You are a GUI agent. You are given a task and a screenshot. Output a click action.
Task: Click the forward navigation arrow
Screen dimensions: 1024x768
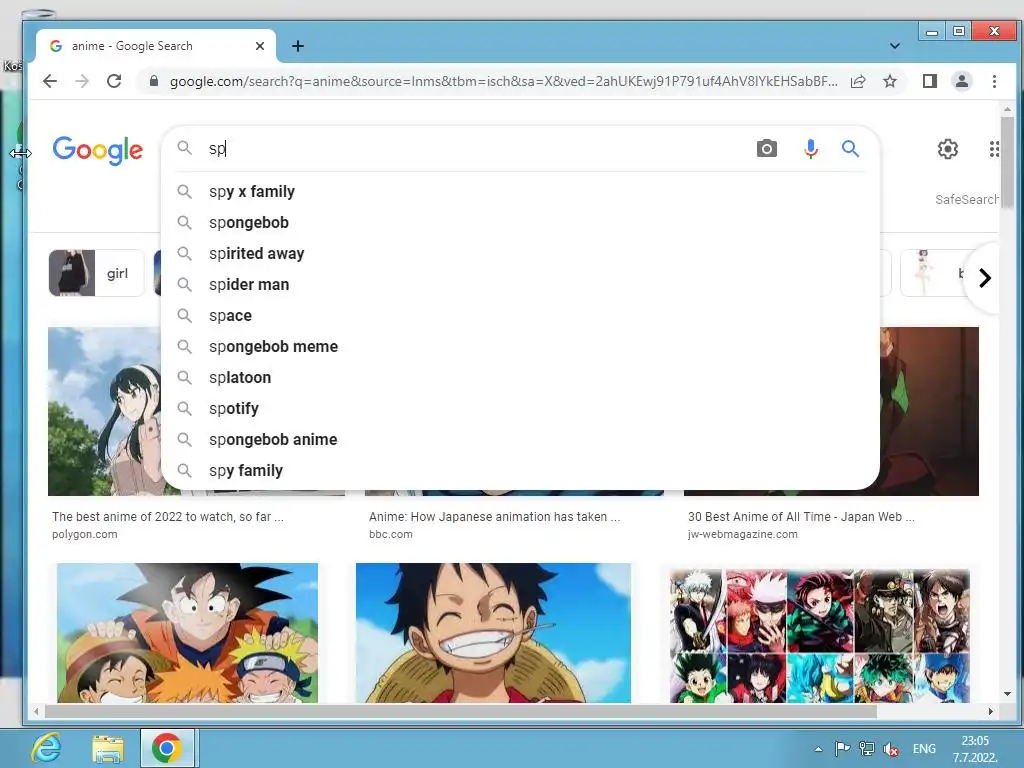(82, 81)
